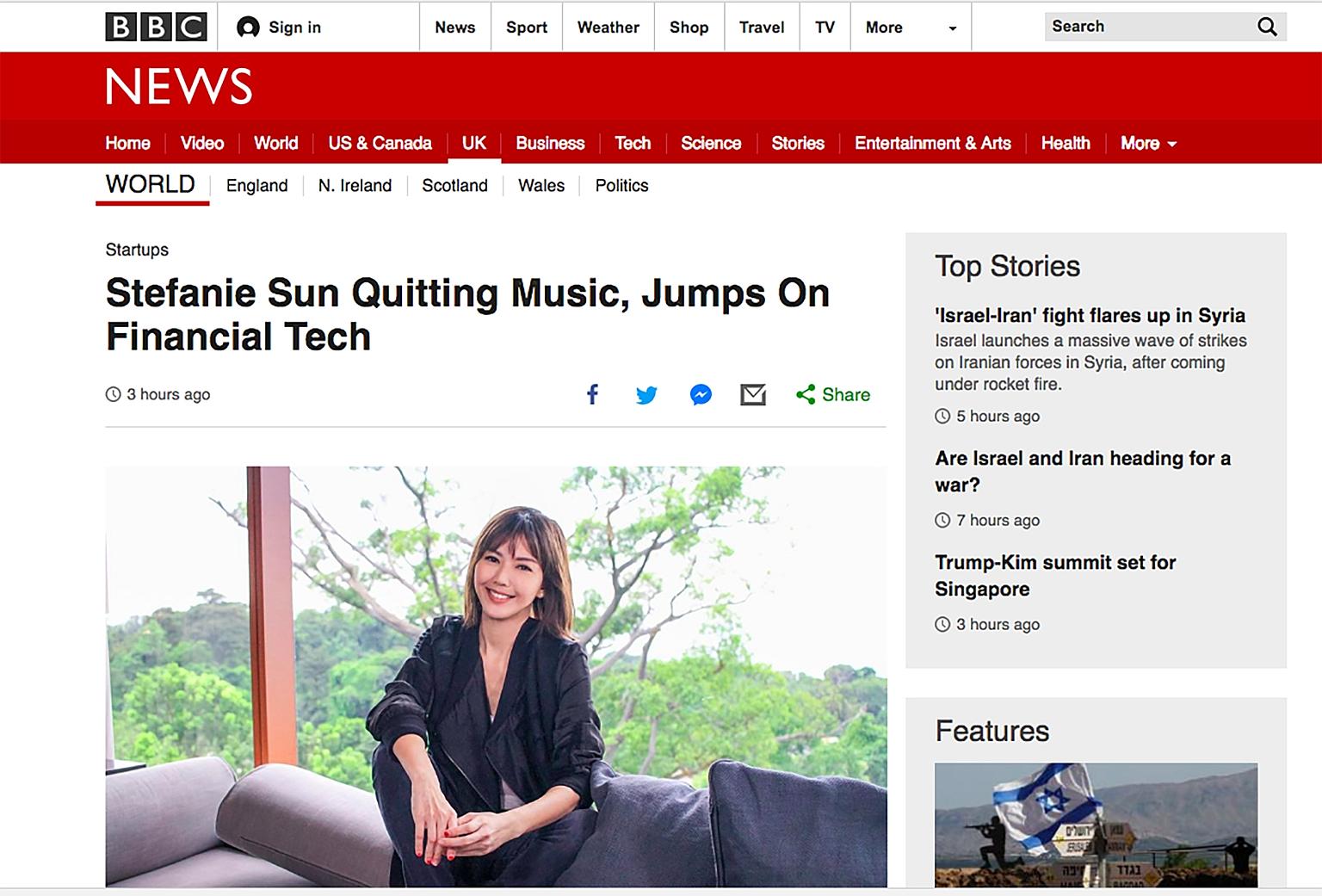Click the search magnifier icon

(x=1267, y=27)
